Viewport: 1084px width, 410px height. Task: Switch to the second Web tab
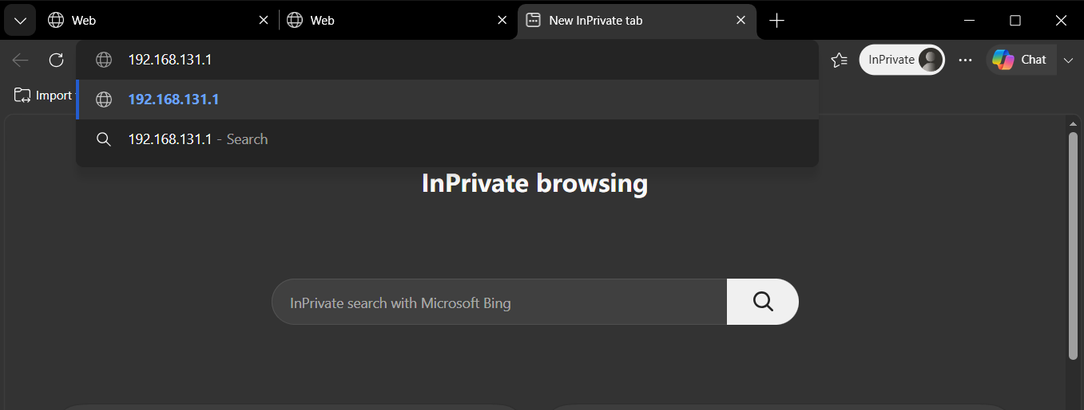397,21
